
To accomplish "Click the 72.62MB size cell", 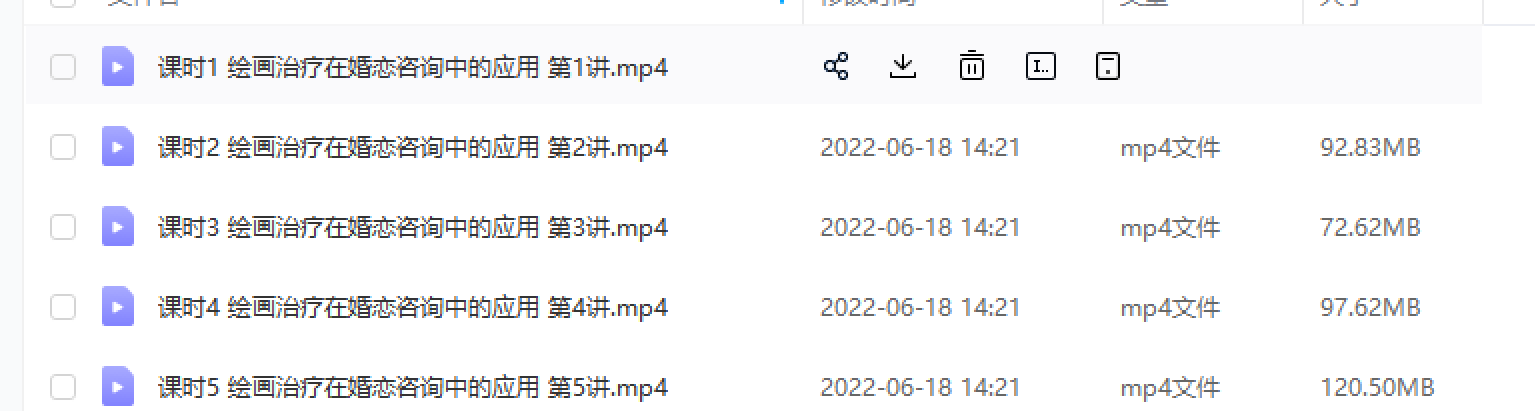I will tap(1370, 228).
